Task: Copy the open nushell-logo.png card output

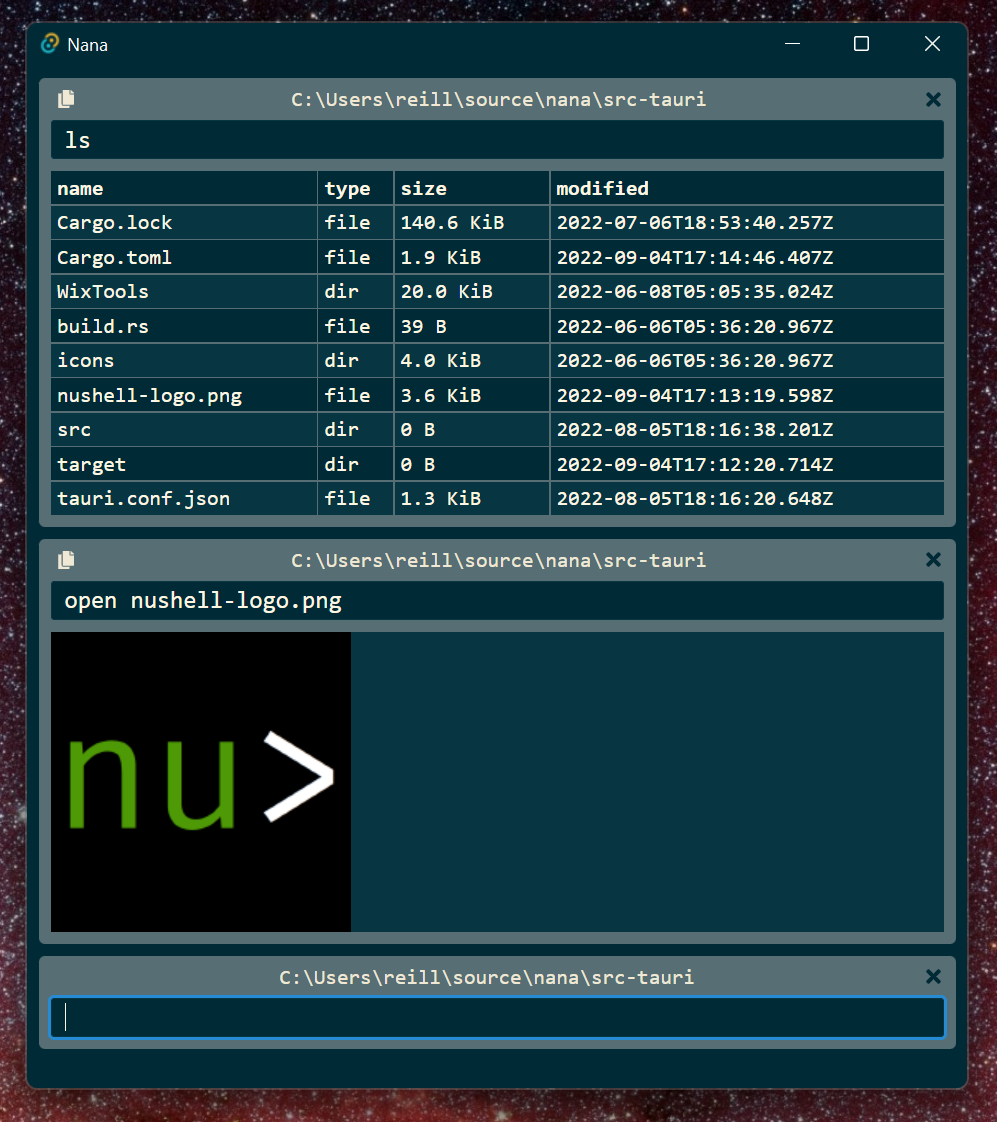Action: coord(66,560)
